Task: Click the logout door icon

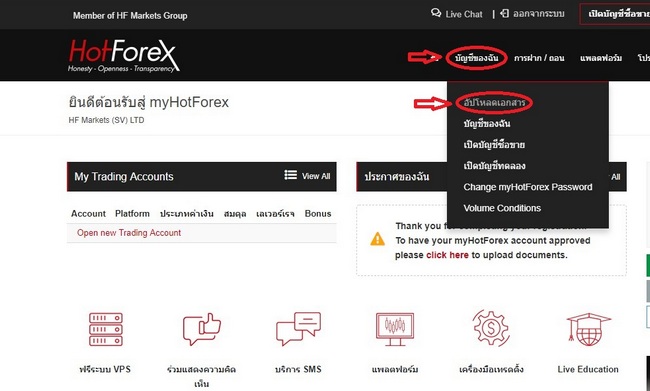Action: 504,13
